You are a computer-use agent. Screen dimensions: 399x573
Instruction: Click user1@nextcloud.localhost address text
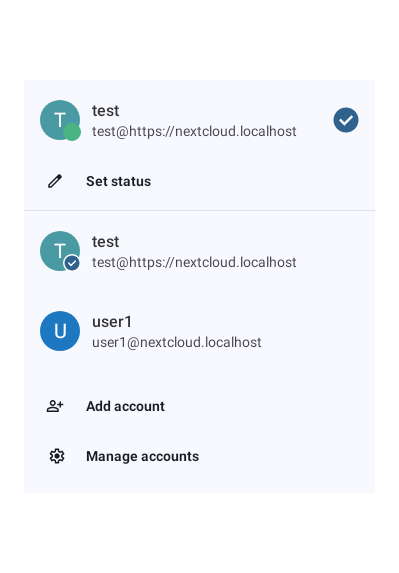(176, 342)
